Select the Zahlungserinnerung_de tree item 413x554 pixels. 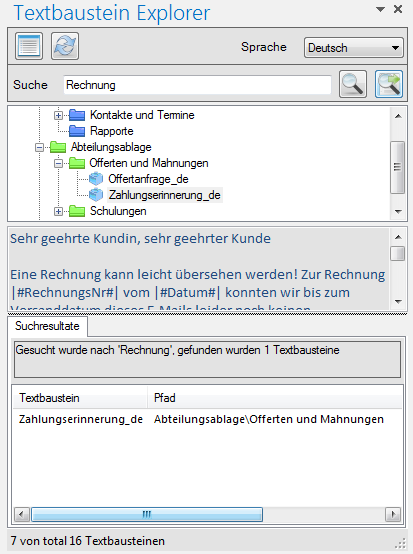[165, 195]
